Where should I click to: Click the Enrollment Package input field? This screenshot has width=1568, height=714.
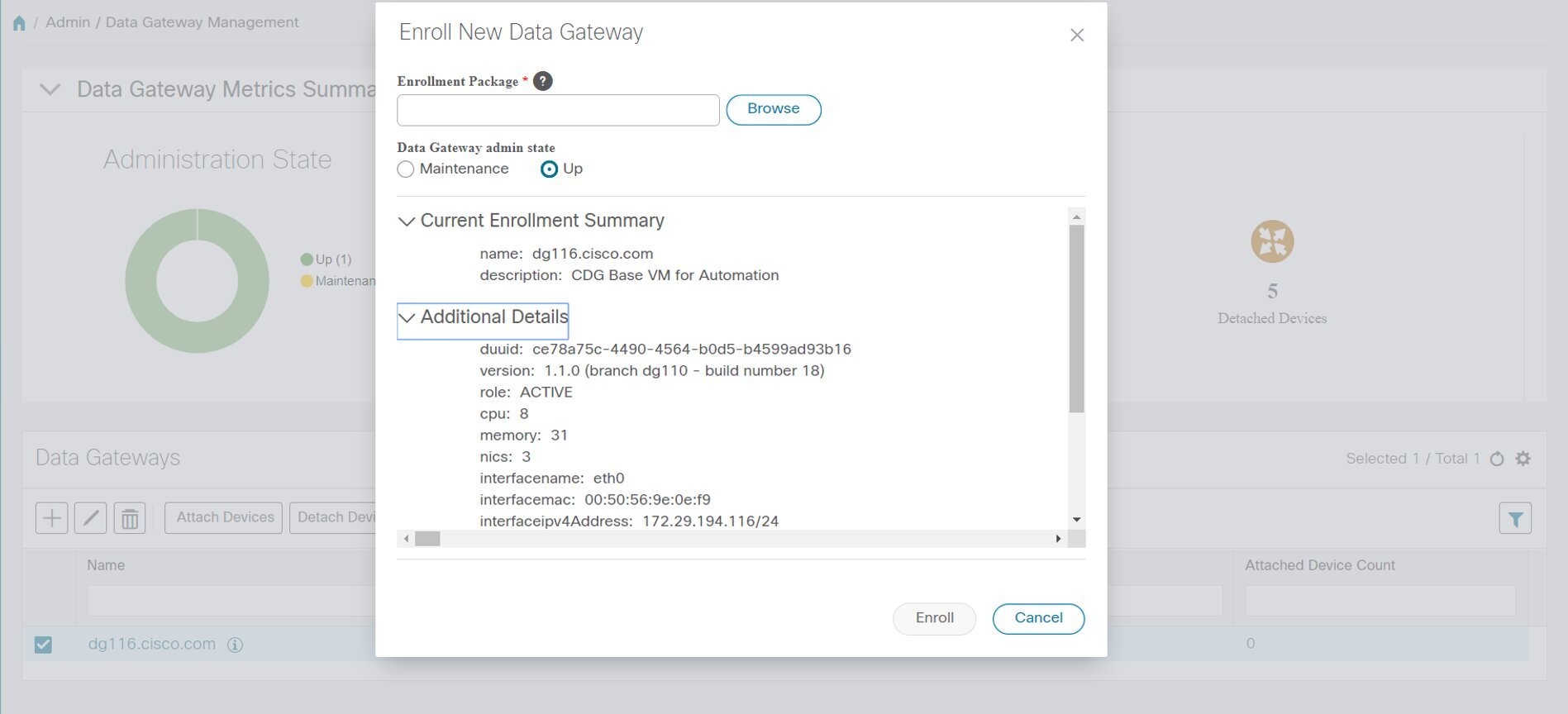pos(558,110)
